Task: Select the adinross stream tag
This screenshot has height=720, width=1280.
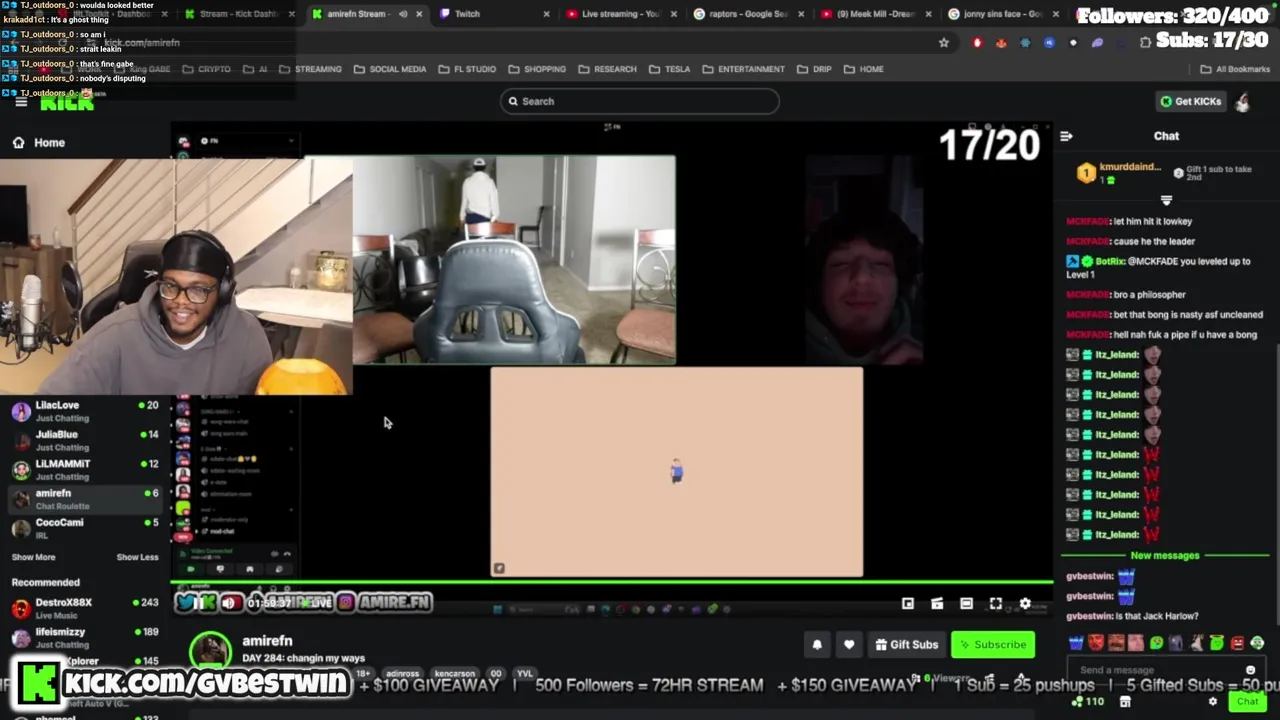Action: pos(403,674)
